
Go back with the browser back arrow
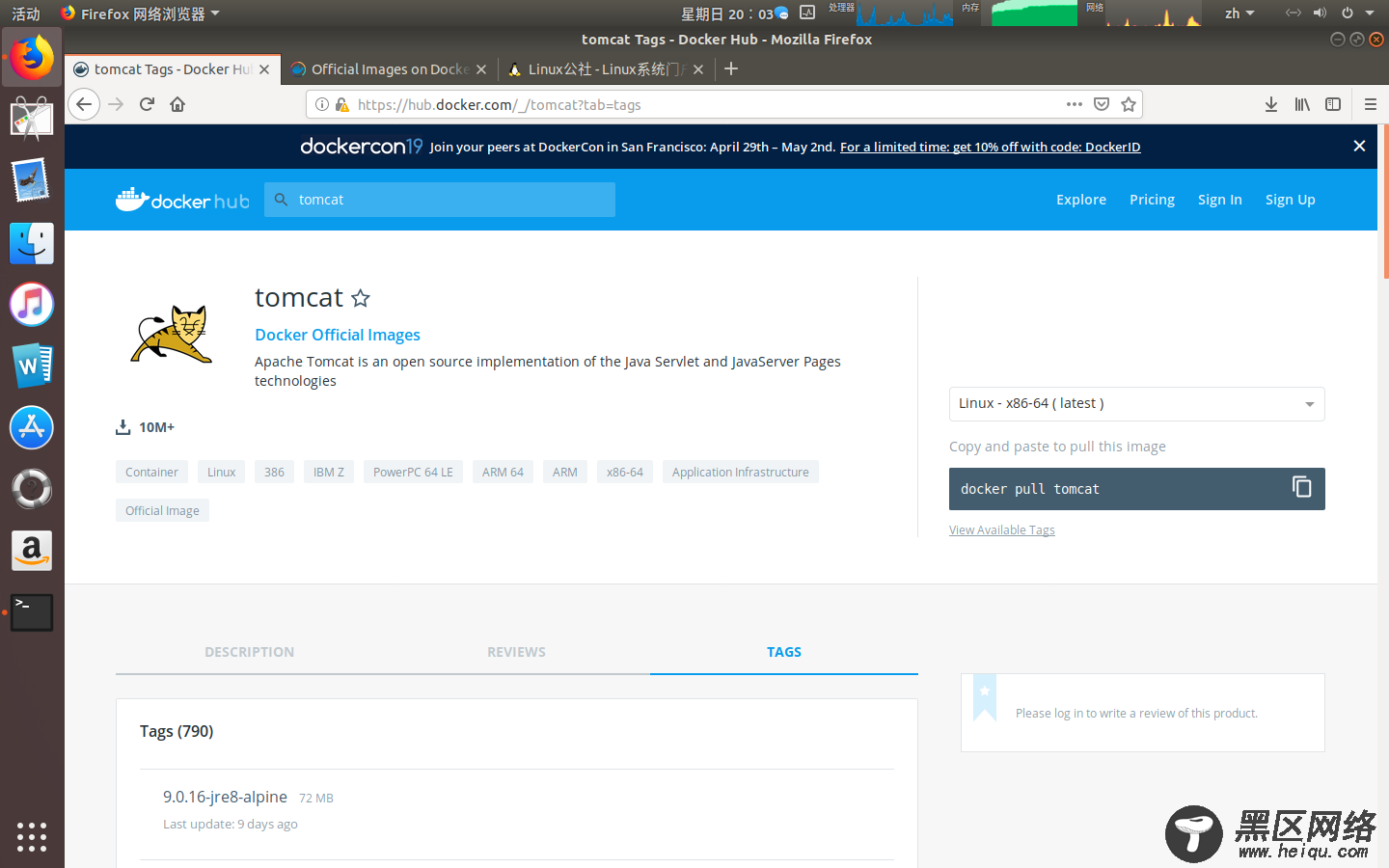coord(84,104)
